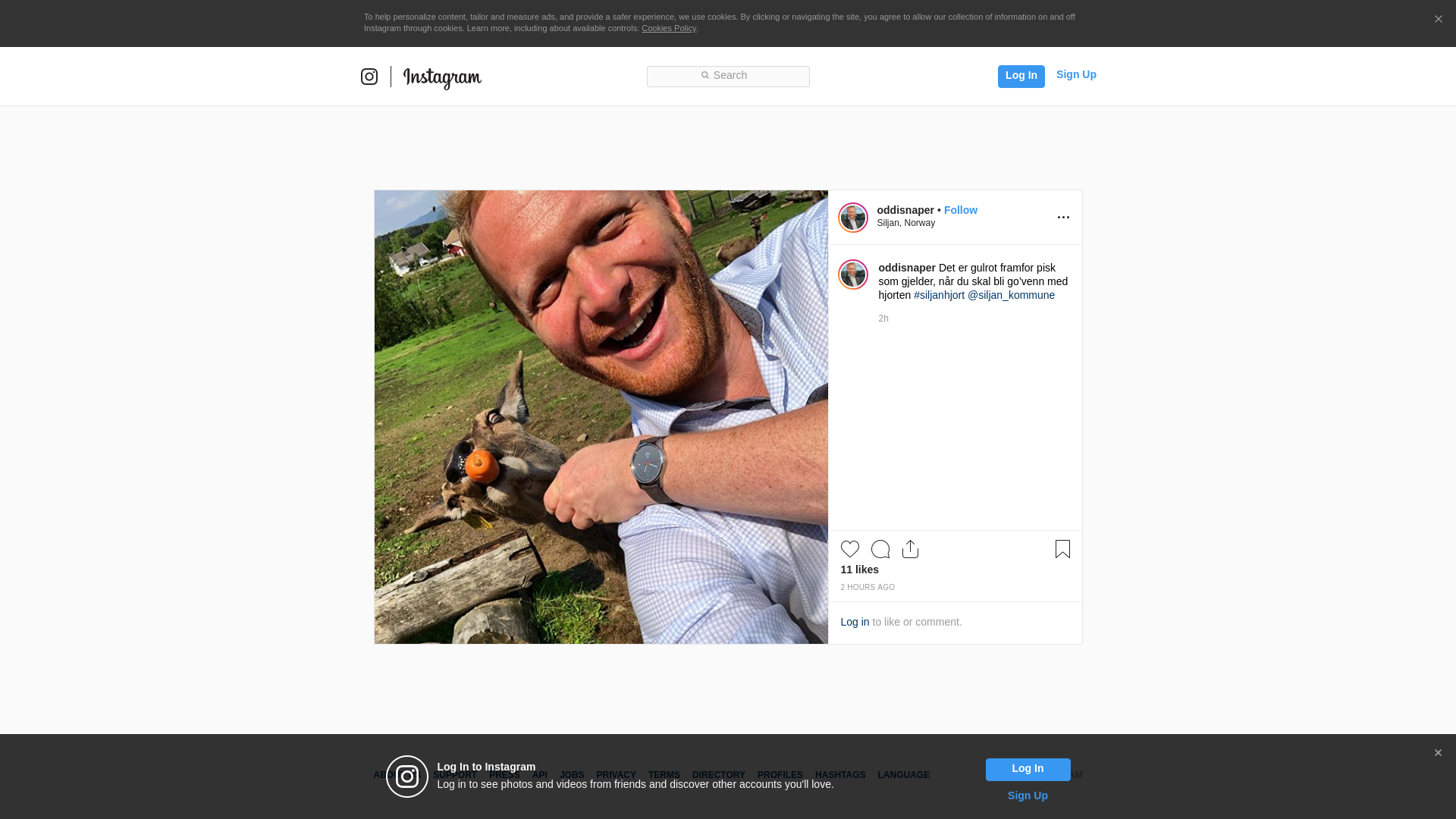Click the Instagram camera glyph icon
The width and height of the screenshot is (1456, 819).
pos(369,77)
